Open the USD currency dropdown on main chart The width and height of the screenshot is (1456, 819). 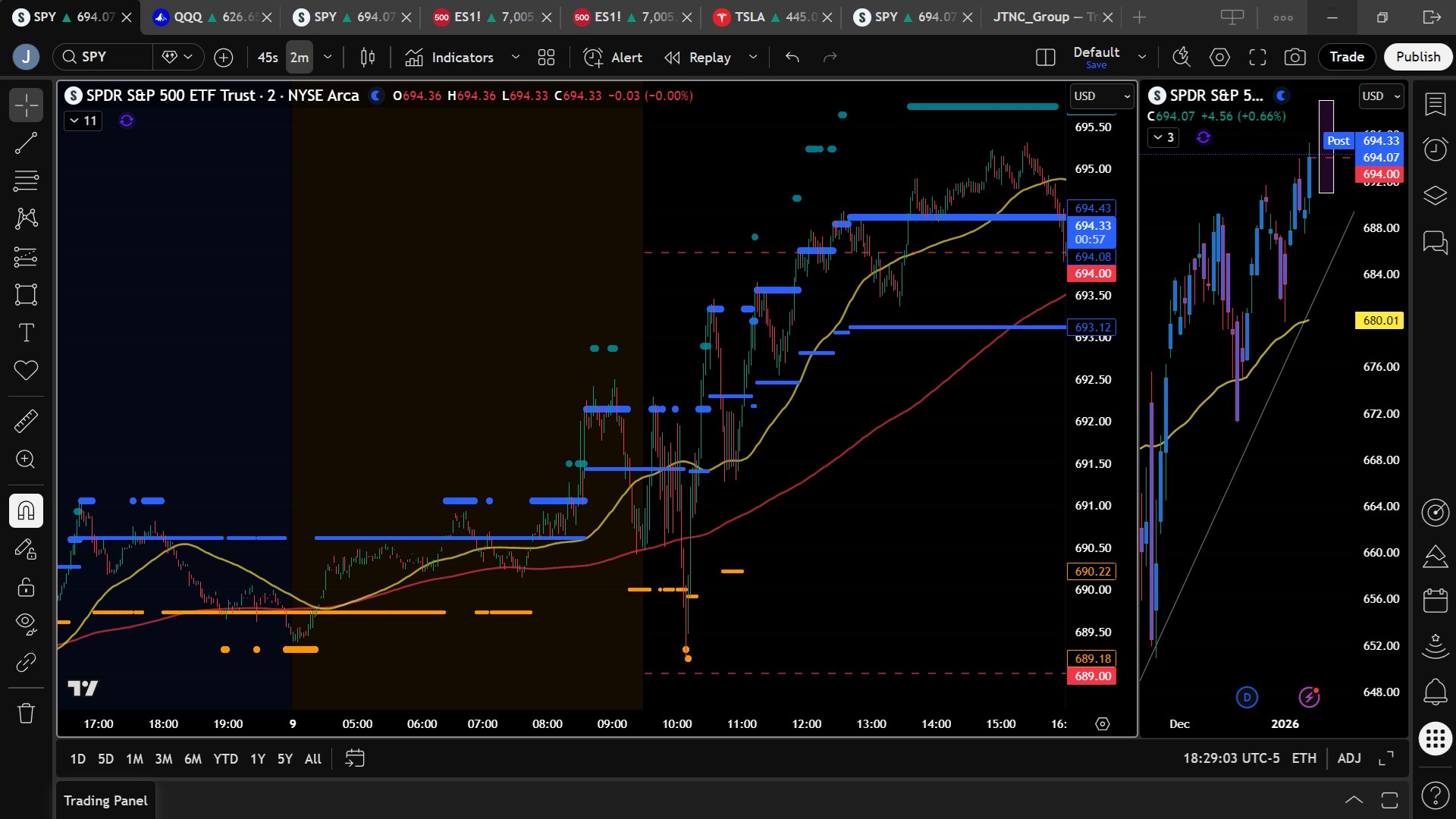(x=1101, y=96)
